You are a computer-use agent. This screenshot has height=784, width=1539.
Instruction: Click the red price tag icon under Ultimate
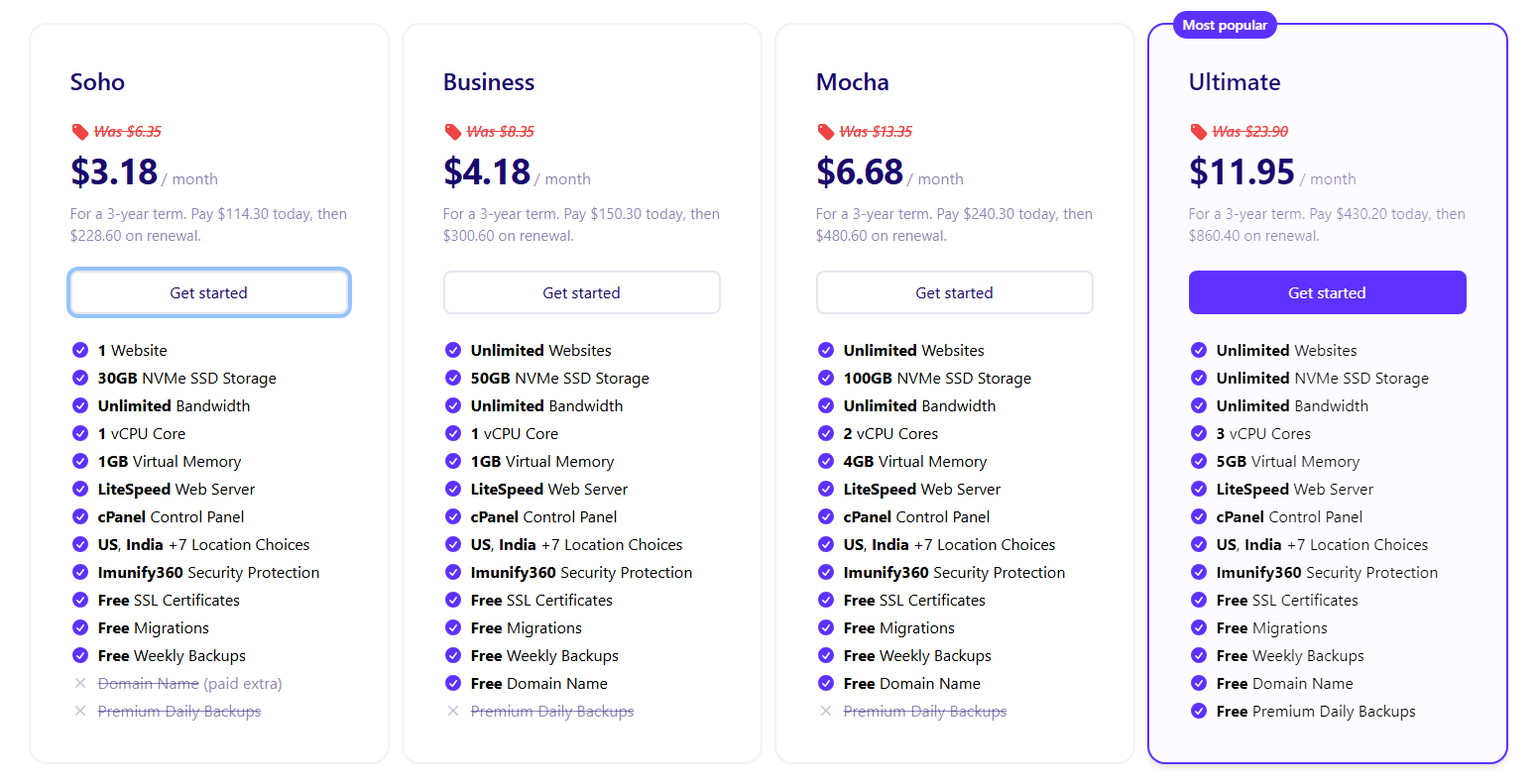(1199, 132)
